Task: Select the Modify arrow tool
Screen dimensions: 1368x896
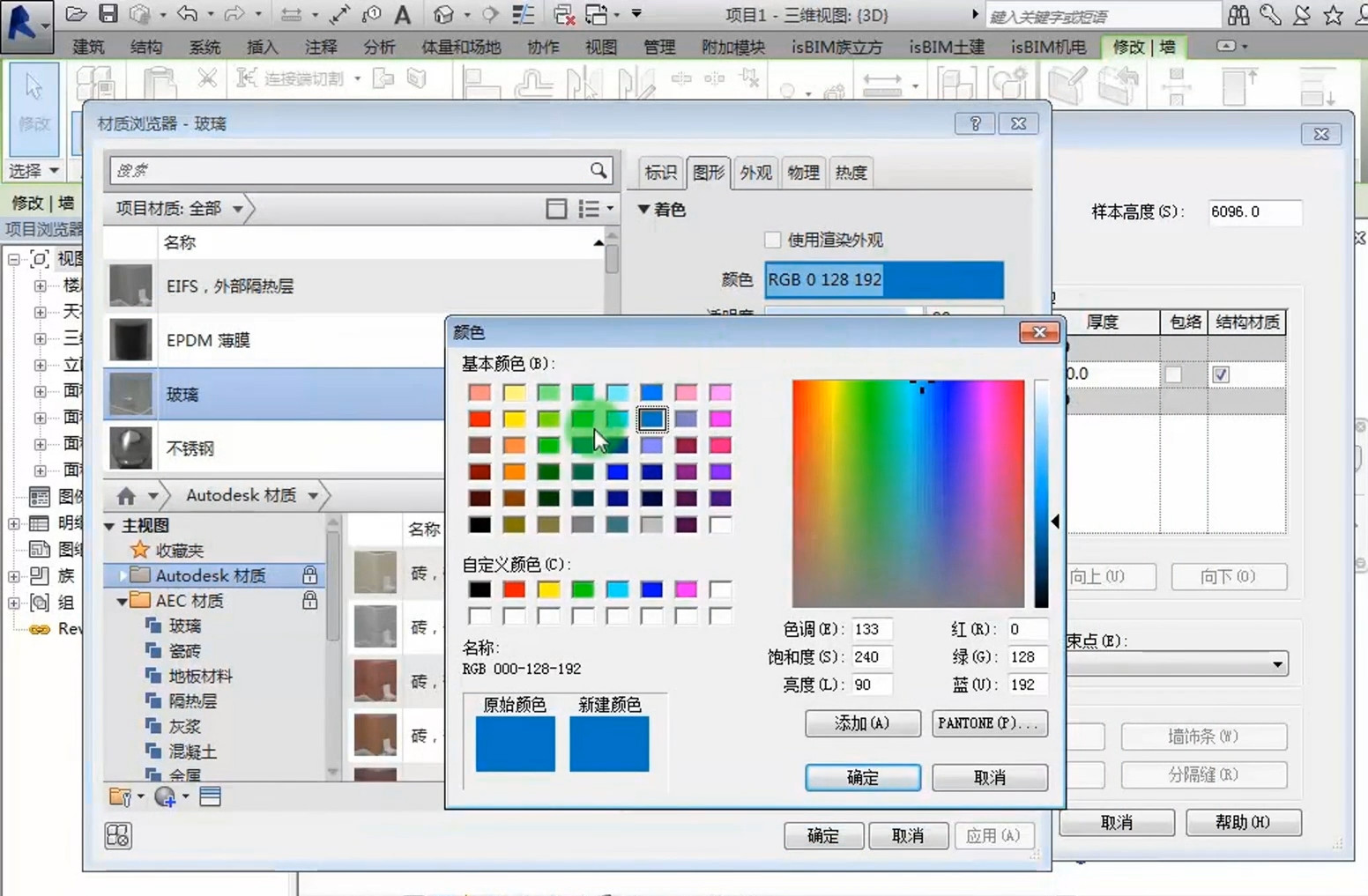Action: pyautogui.click(x=33, y=108)
